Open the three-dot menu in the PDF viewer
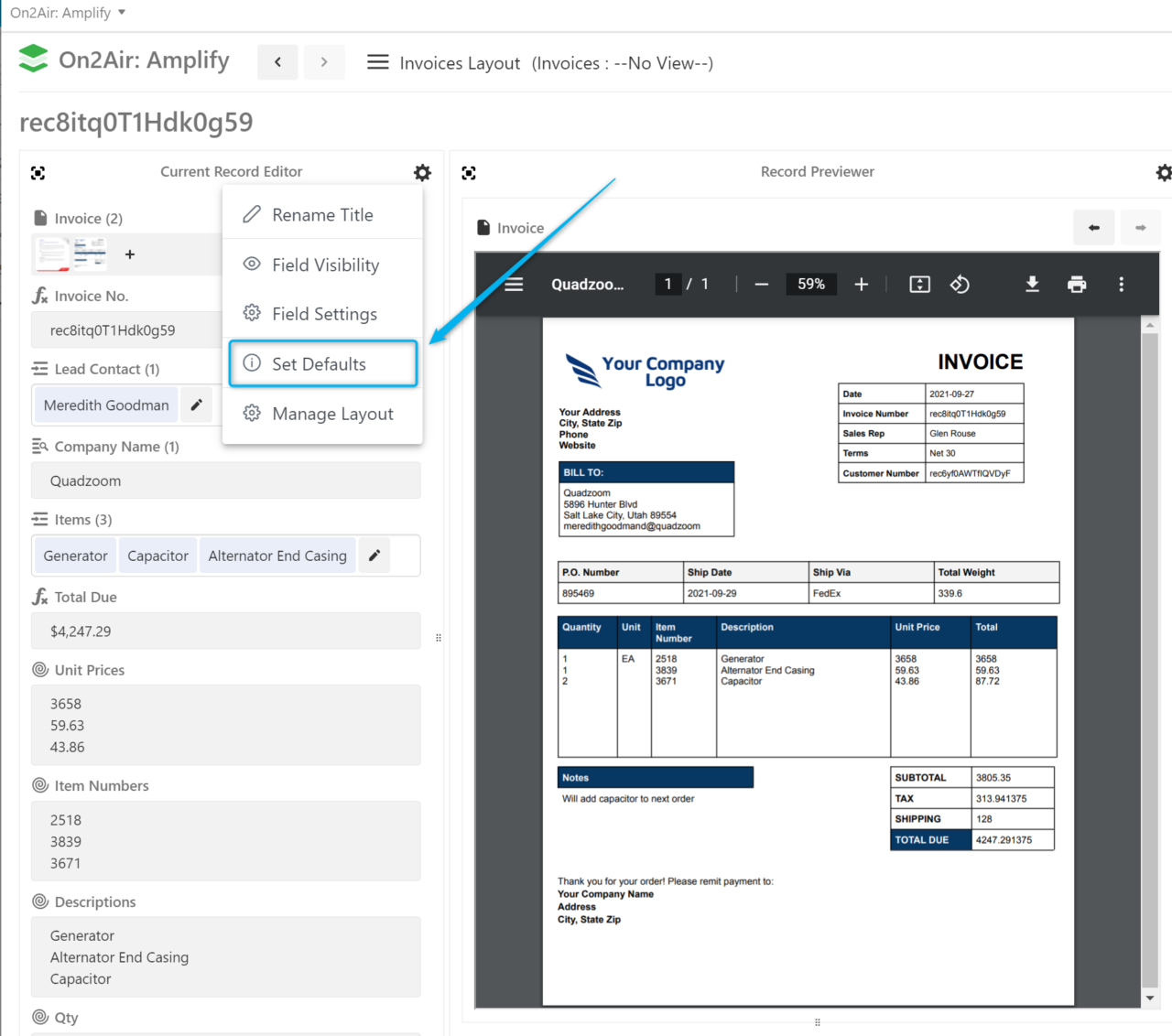1172x1036 pixels. [1122, 285]
